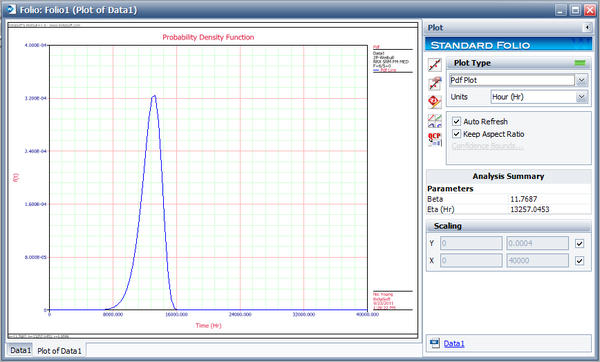Uncheck Keep Aspect Ratio
This screenshot has width=600, height=362.
(x=456, y=134)
